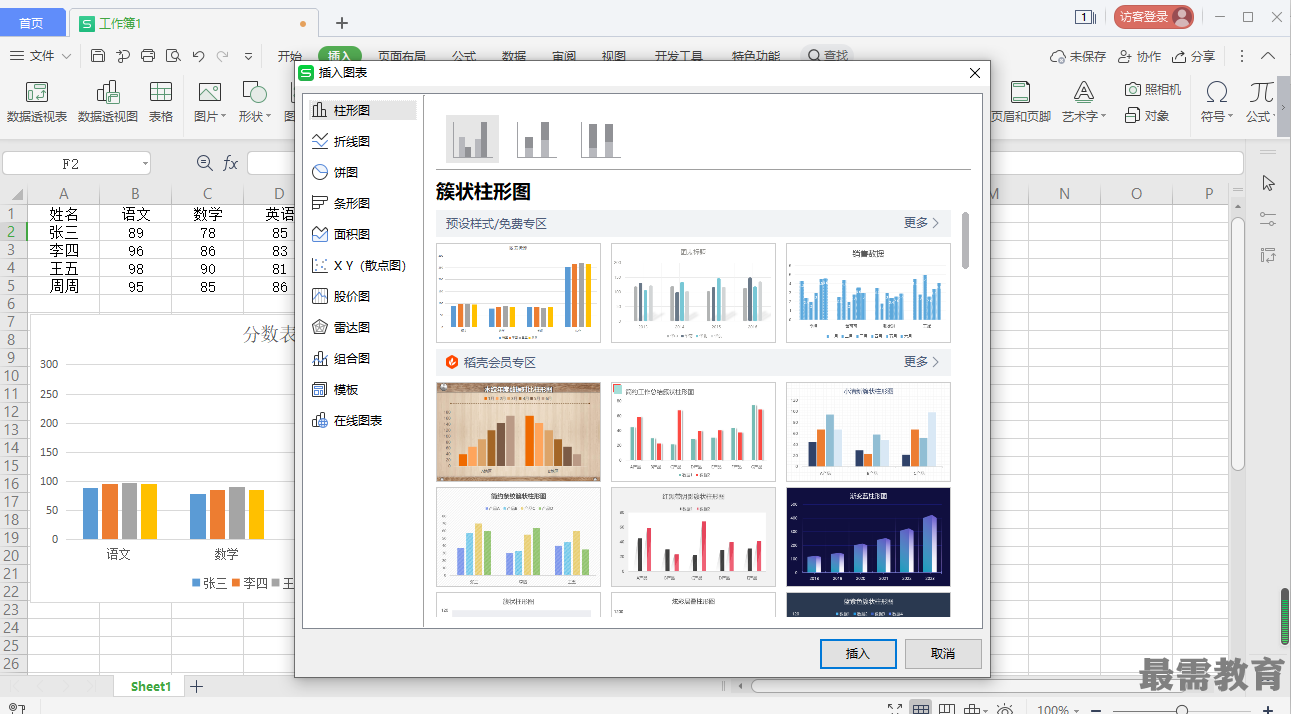
Task: Click undo arrow in quick toolbar
Action: 198,56
